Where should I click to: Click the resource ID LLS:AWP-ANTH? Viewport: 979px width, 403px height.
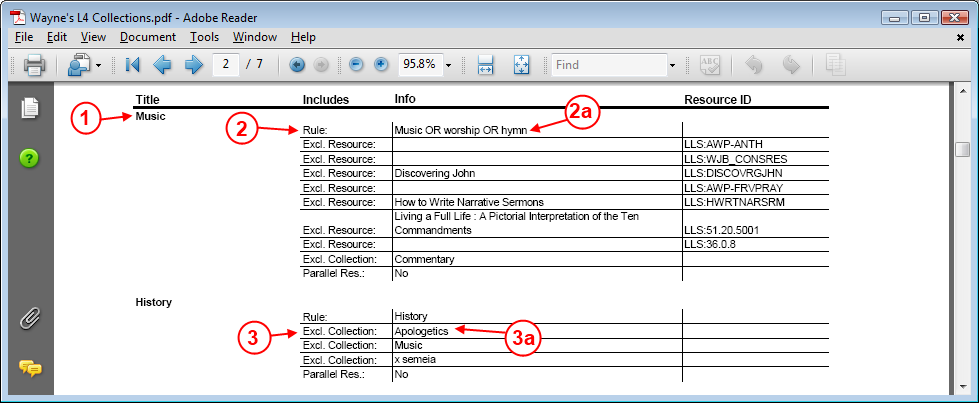(x=724, y=144)
